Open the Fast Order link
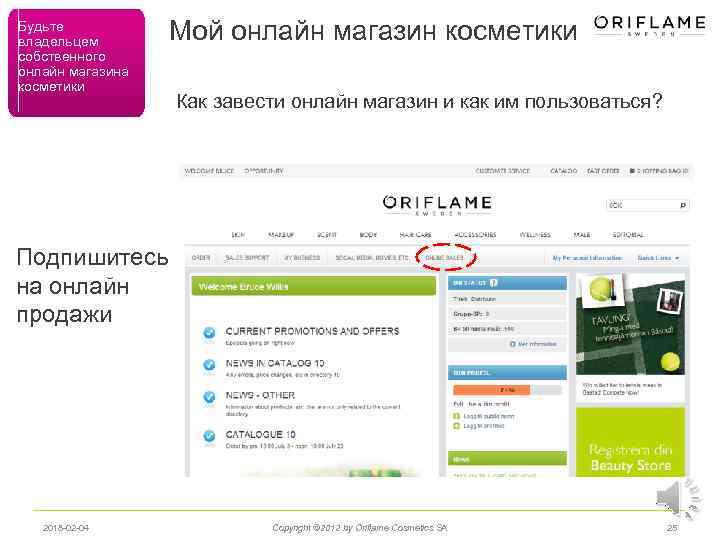Viewport: 720px width, 540px height. click(603, 171)
